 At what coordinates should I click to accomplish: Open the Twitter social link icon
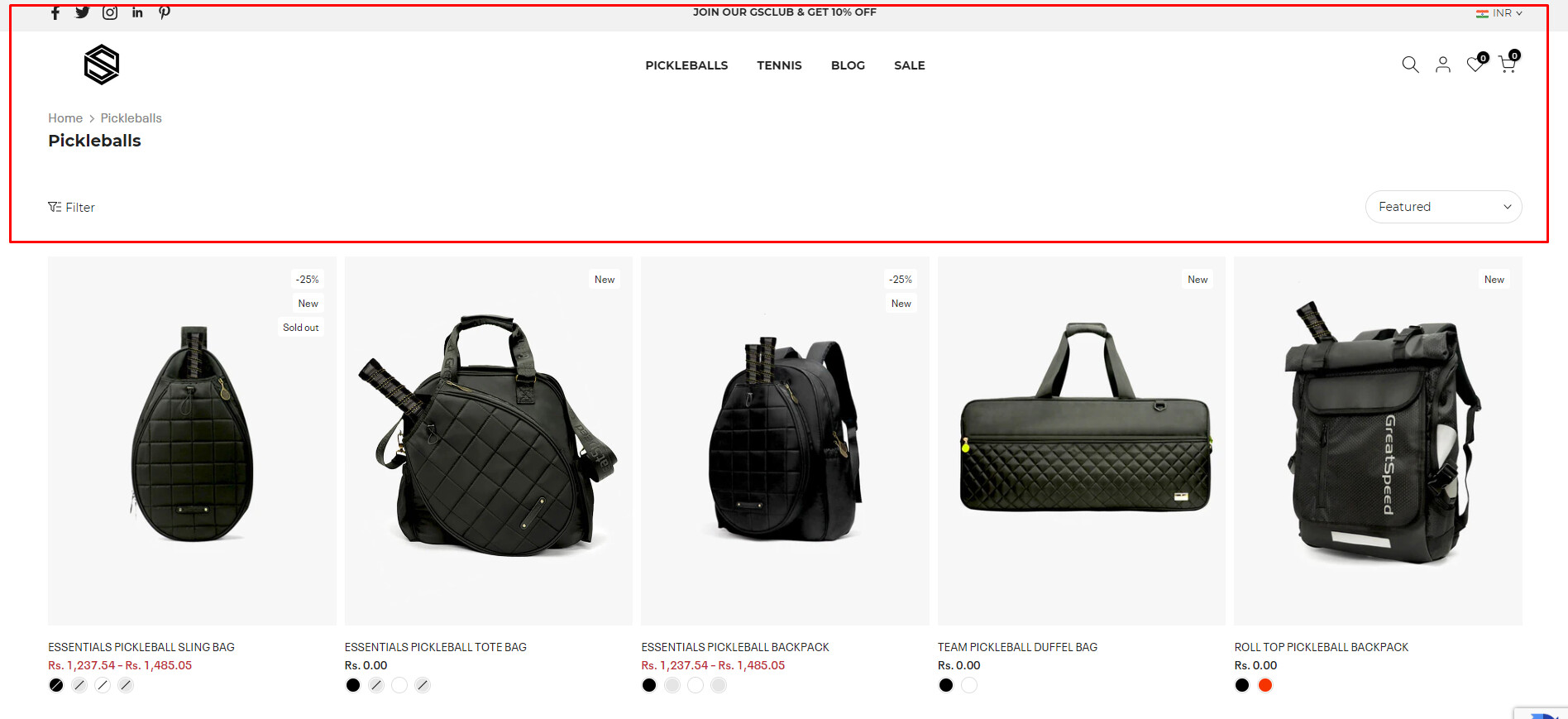(x=82, y=12)
